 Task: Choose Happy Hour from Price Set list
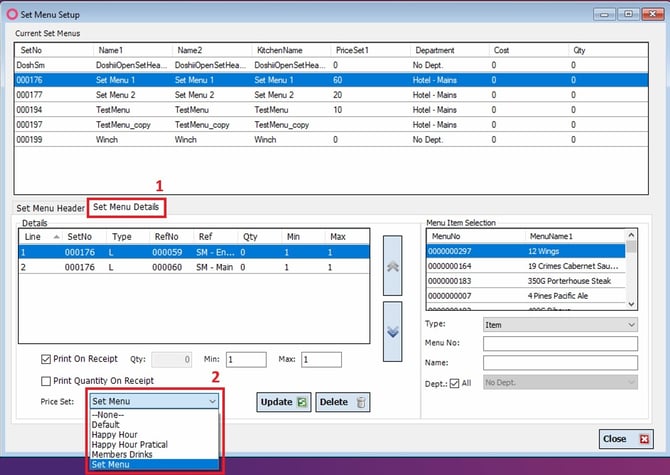[115, 434]
